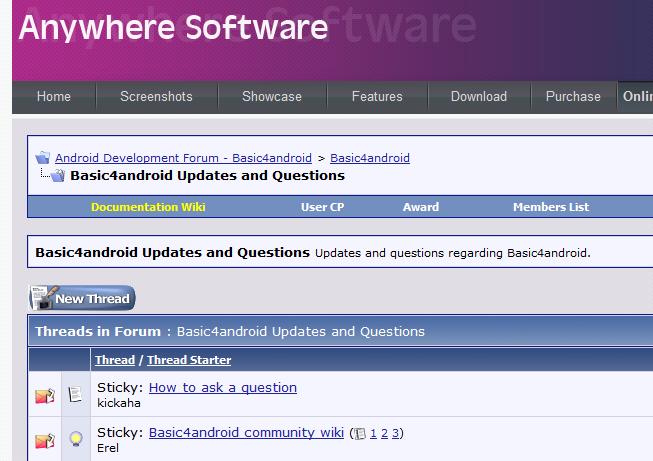Click the current-forum folder icon beside Updates and Questions

58,176
